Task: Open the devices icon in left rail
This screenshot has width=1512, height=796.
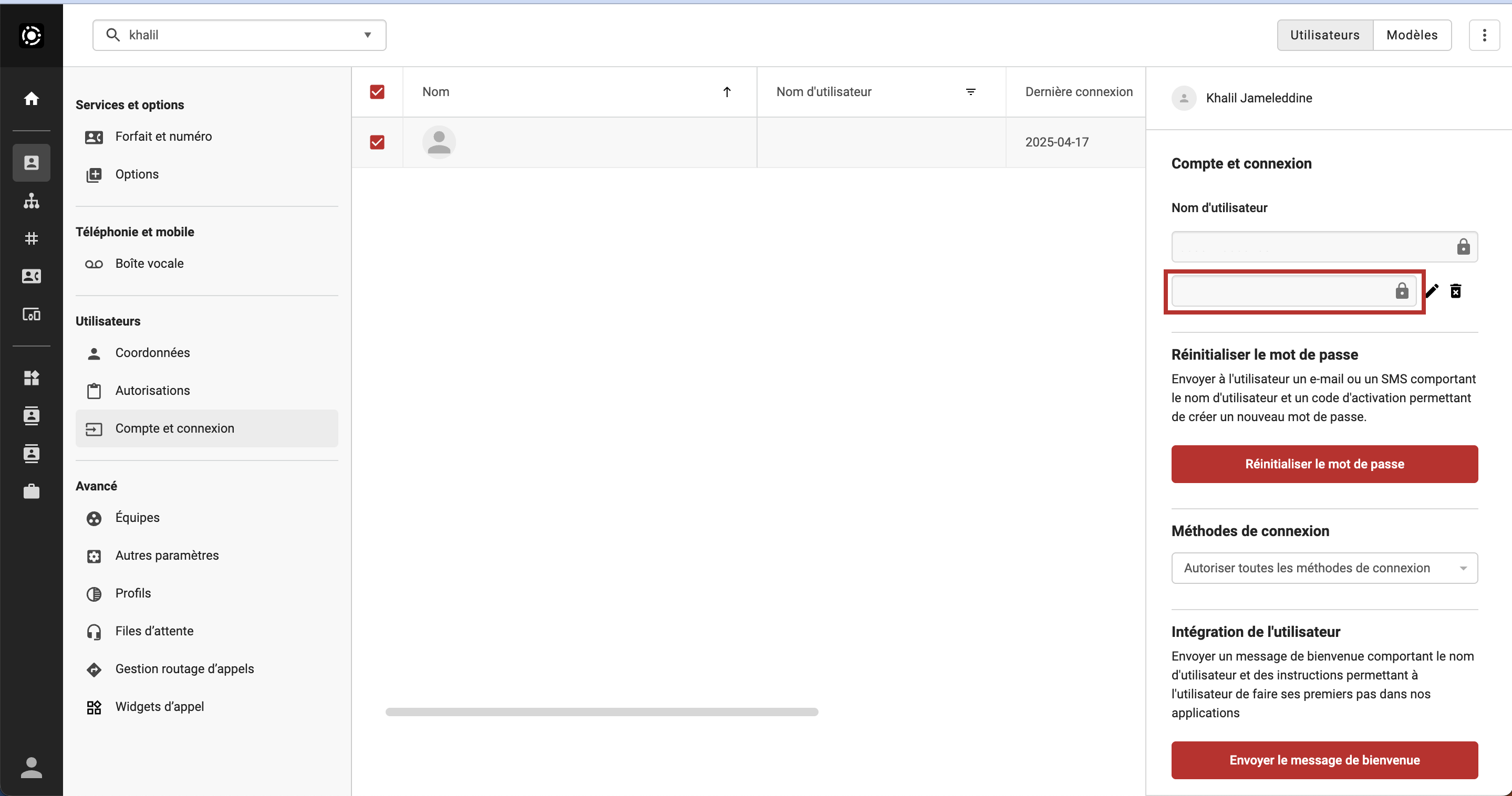Action: pos(31,315)
